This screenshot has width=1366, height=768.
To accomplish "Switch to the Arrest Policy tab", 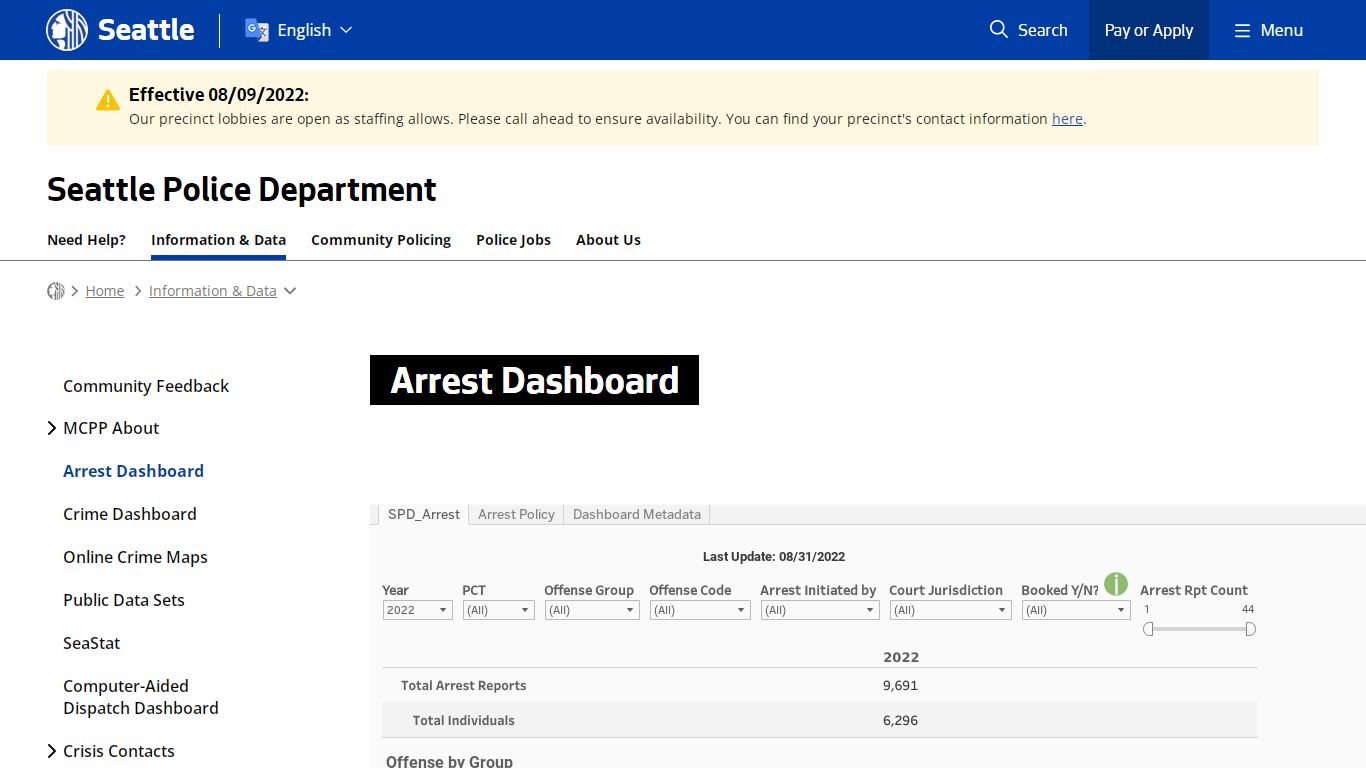I will [x=516, y=514].
